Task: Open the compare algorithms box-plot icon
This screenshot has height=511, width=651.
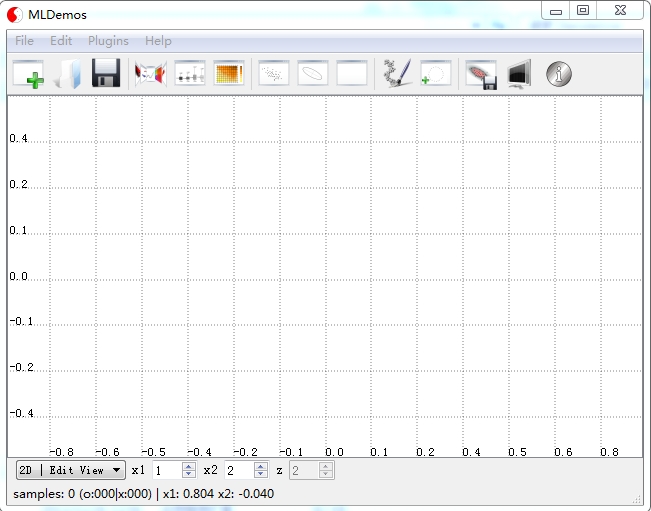Action: point(190,73)
